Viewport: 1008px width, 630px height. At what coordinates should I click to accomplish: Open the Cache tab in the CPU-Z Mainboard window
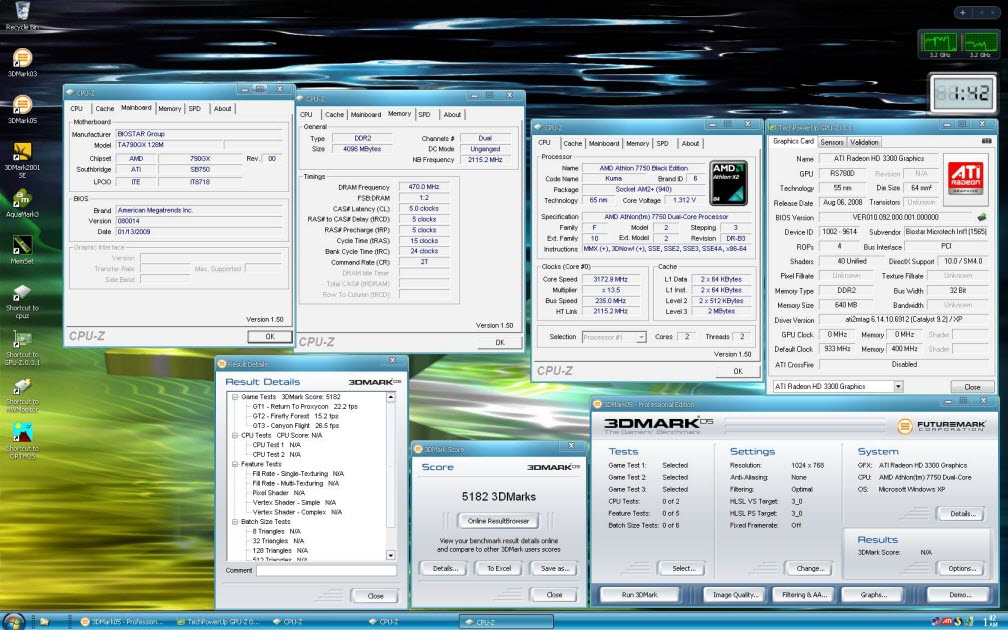coord(105,109)
